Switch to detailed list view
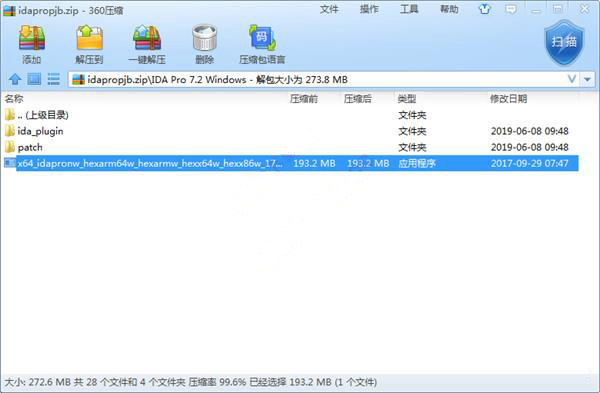The height and width of the screenshot is (393, 600). click(x=53, y=79)
